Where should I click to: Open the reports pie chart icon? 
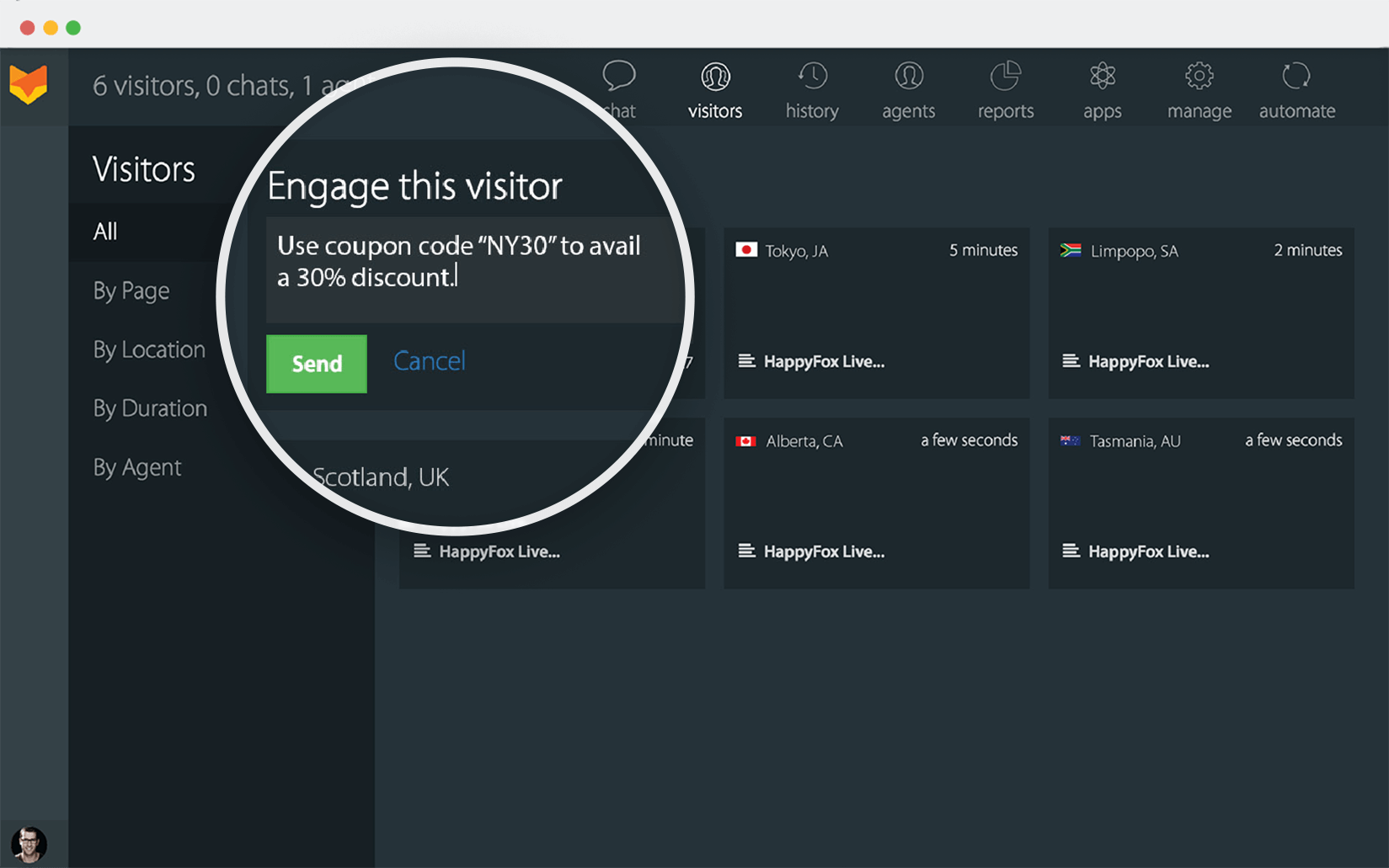point(1006,77)
